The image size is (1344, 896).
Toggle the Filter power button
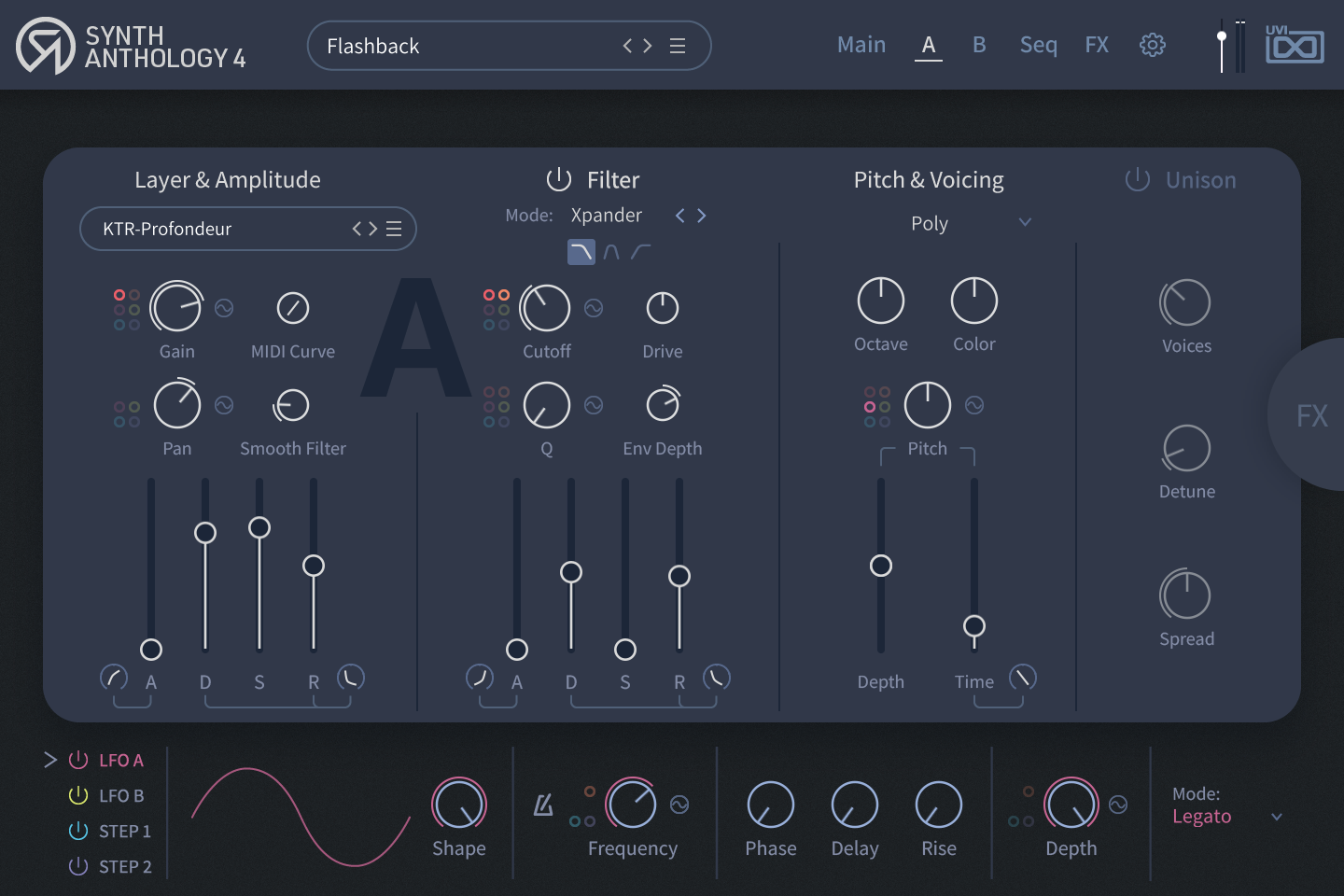[557, 179]
